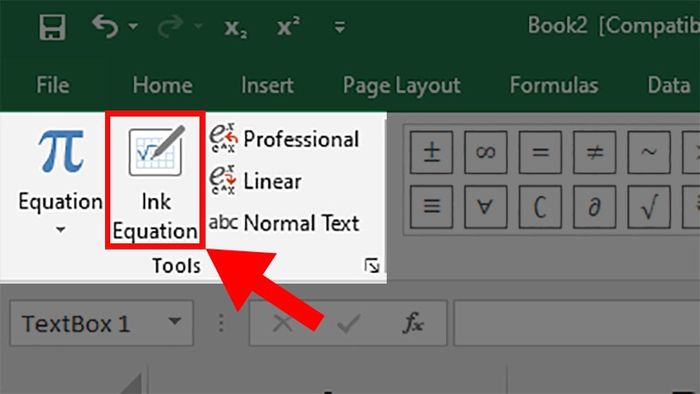This screenshot has height=394, width=700.
Task: Apply Superscript from Quick Access Toolbar
Action: tap(288, 26)
